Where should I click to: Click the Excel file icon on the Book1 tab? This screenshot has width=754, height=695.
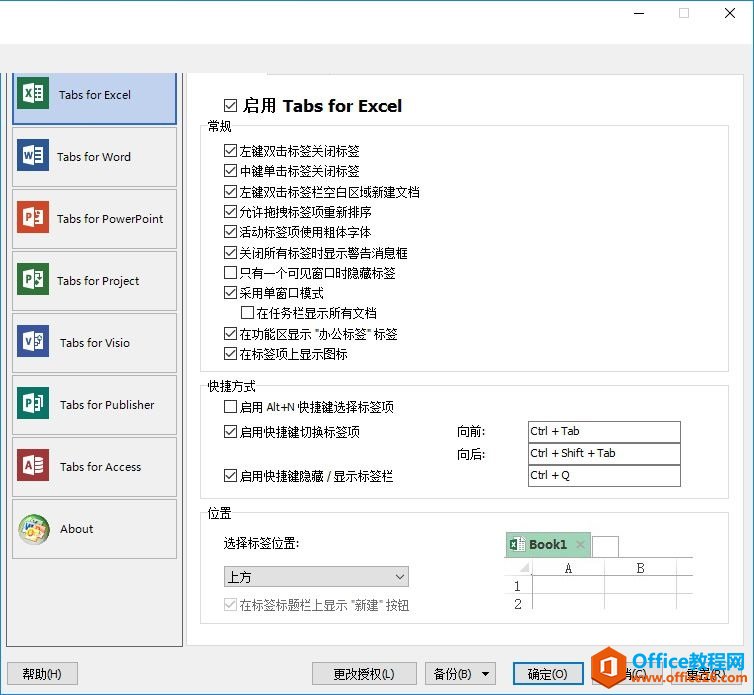(x=517, y=544)
